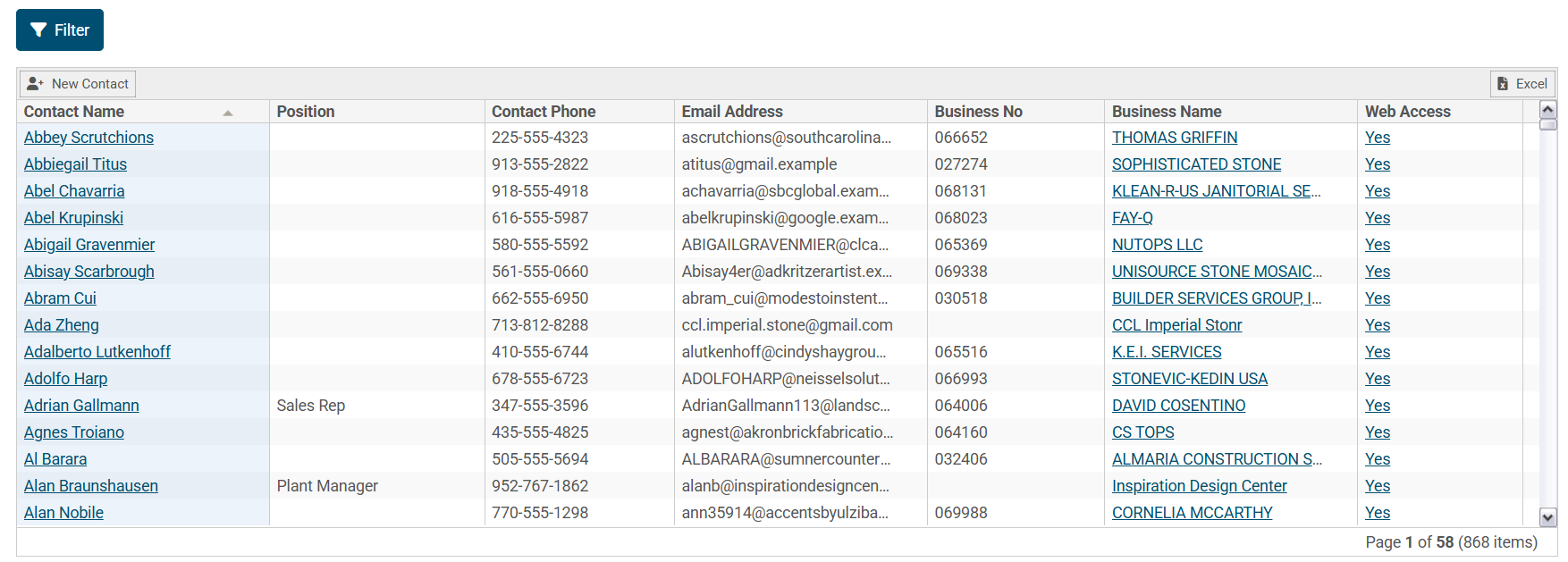The image size is (1568, 562).
Task: Click Web Access Yes for Ada Zheng
Action: pyautogui.click(x=1378, y=325)
